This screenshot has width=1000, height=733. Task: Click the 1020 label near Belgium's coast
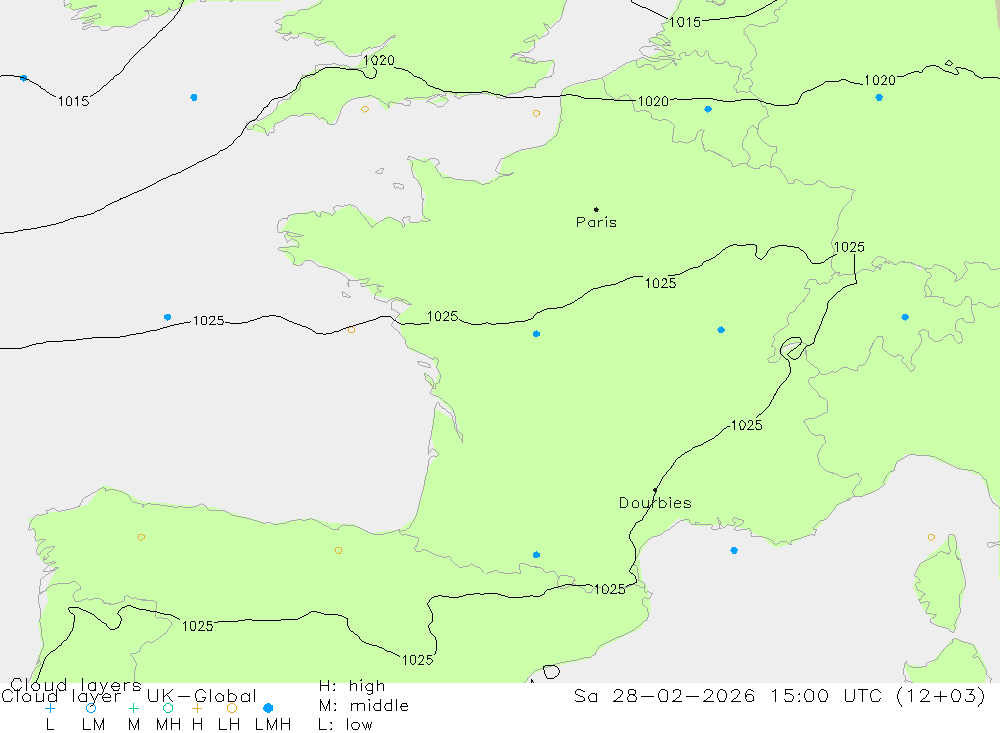(653, 101)
